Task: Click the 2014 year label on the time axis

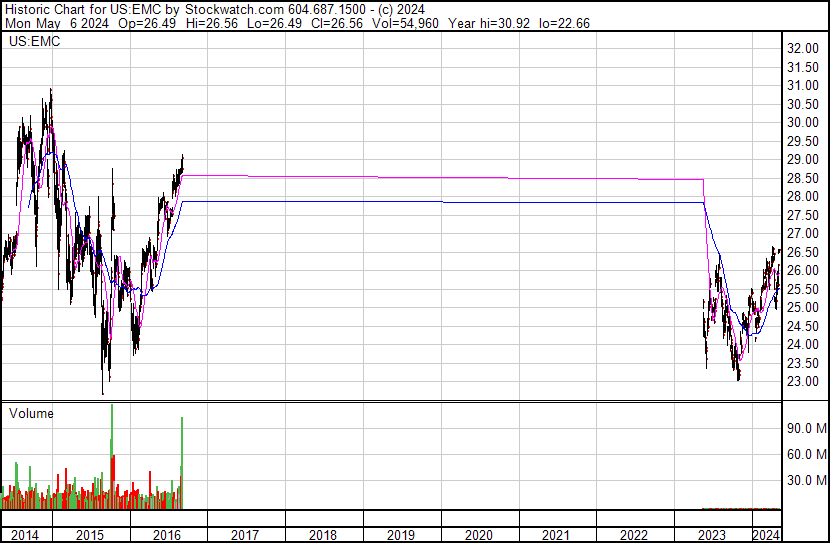Action: click(x=24, y=535)
